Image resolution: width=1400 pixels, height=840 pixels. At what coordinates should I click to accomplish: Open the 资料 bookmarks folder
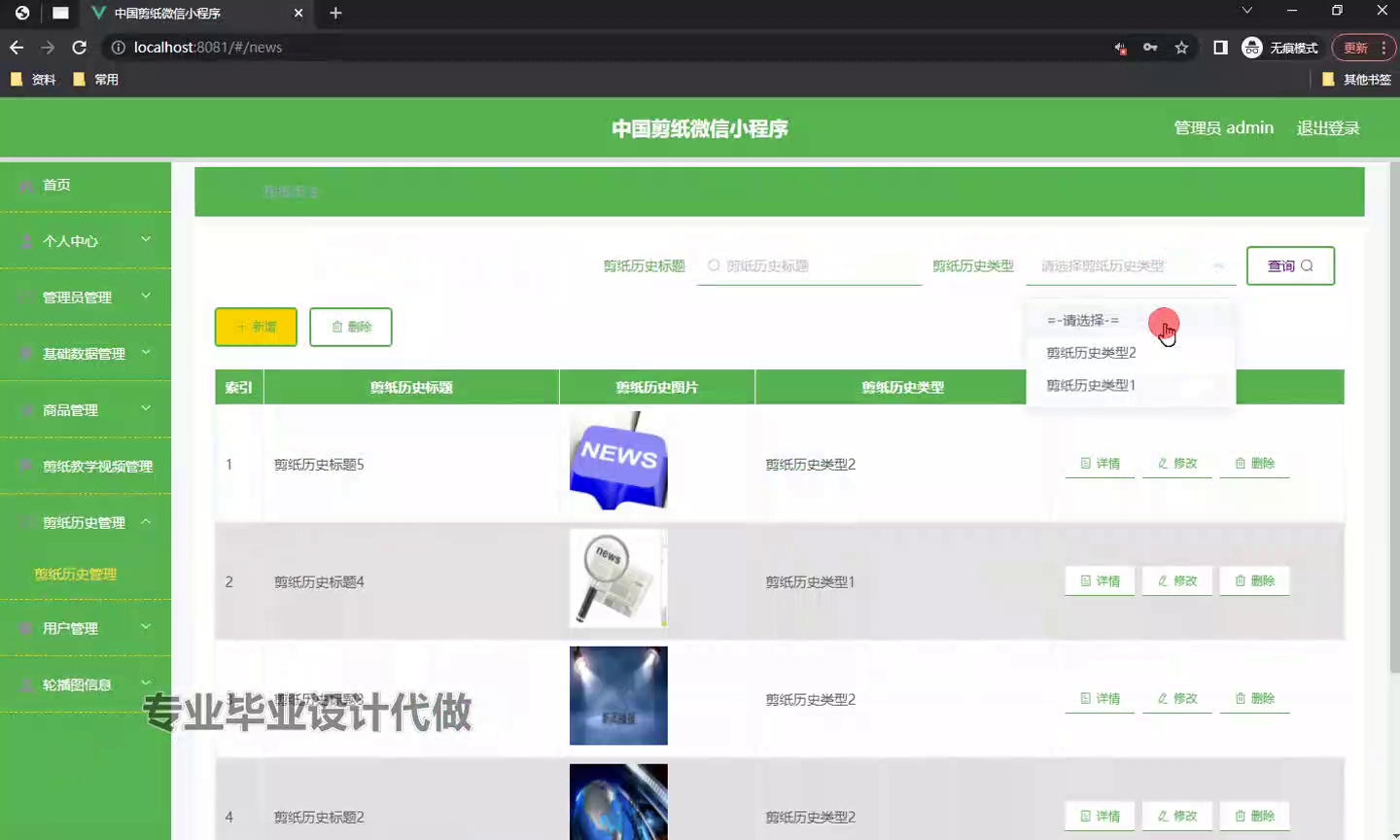tap(33, 79)
